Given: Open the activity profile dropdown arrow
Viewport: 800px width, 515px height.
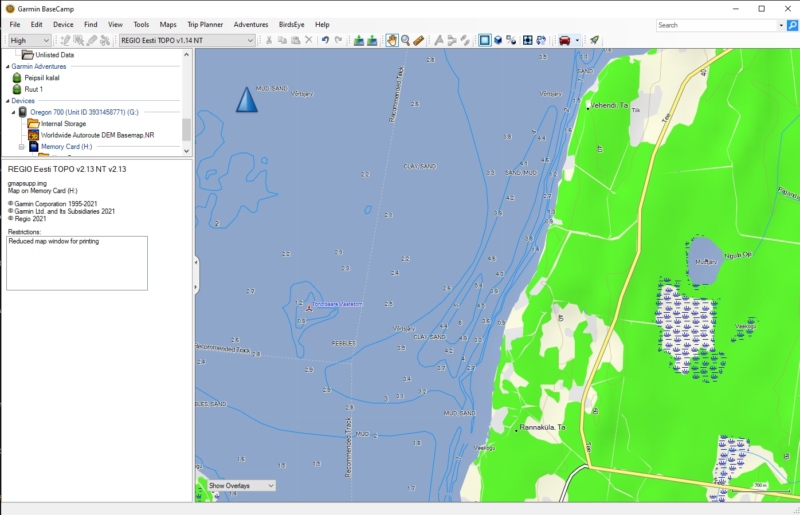Looking at the screenshot, I should point(577,40).
